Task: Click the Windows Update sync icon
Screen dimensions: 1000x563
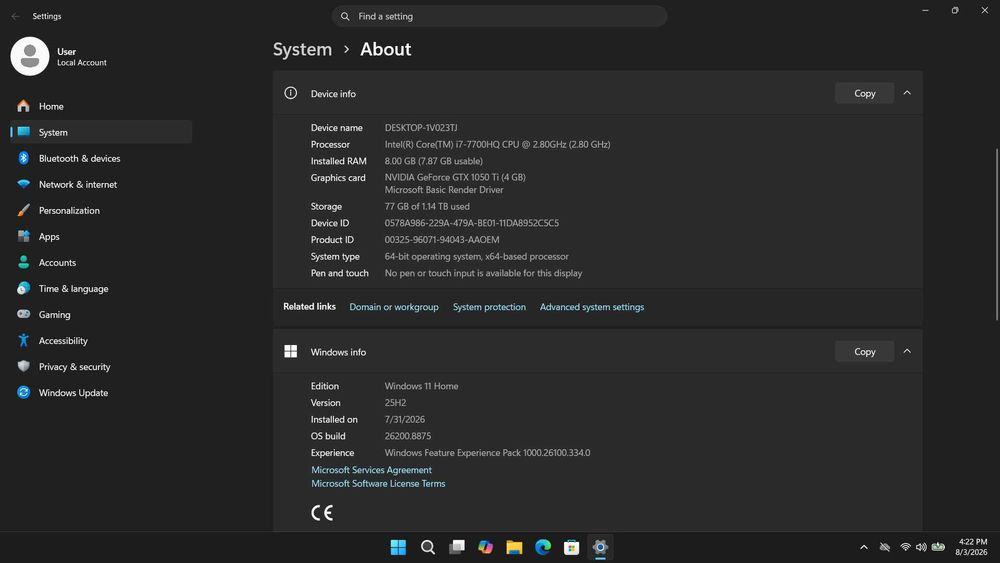Action: [24, 393]
